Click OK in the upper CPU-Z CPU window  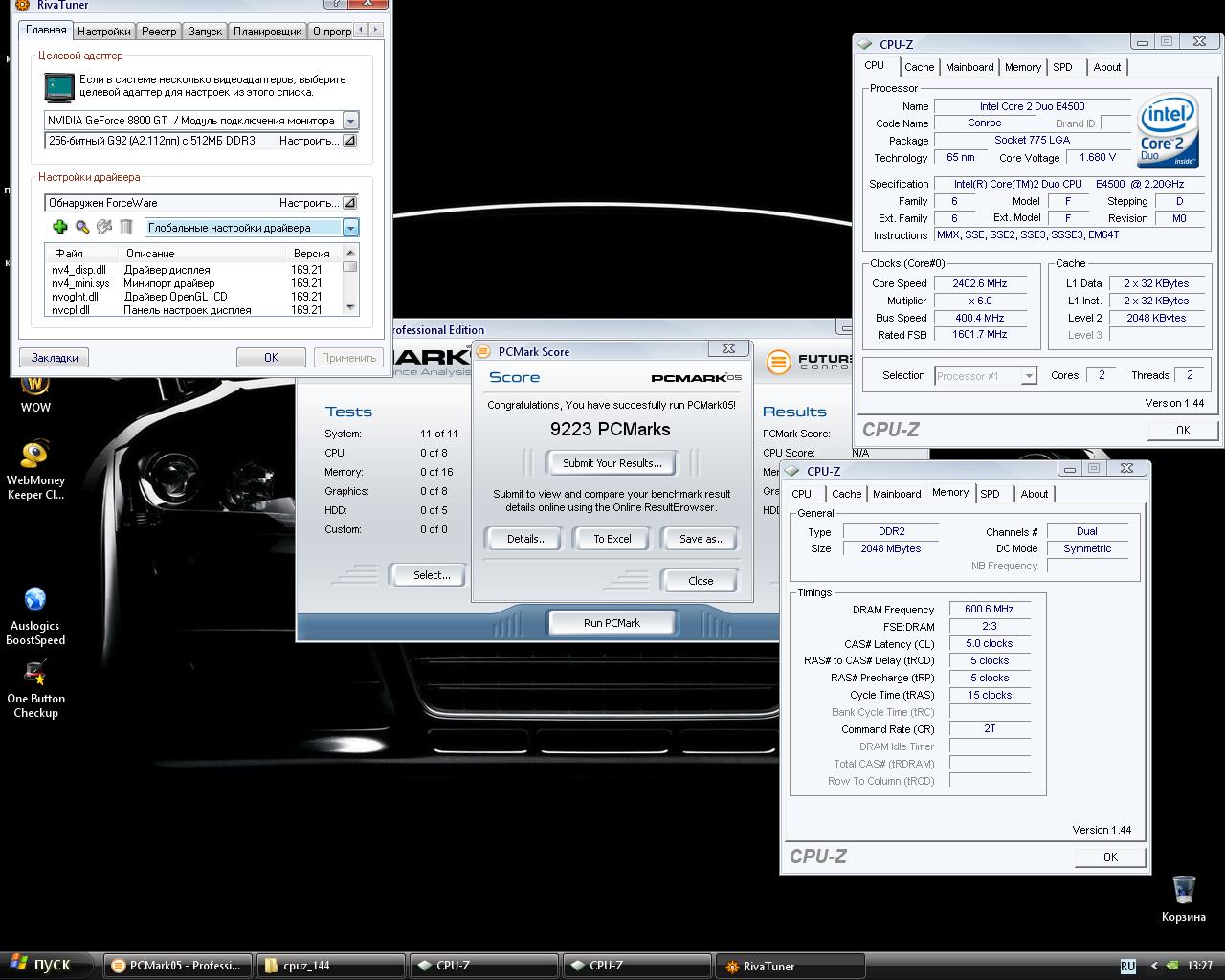(1183, 431)
